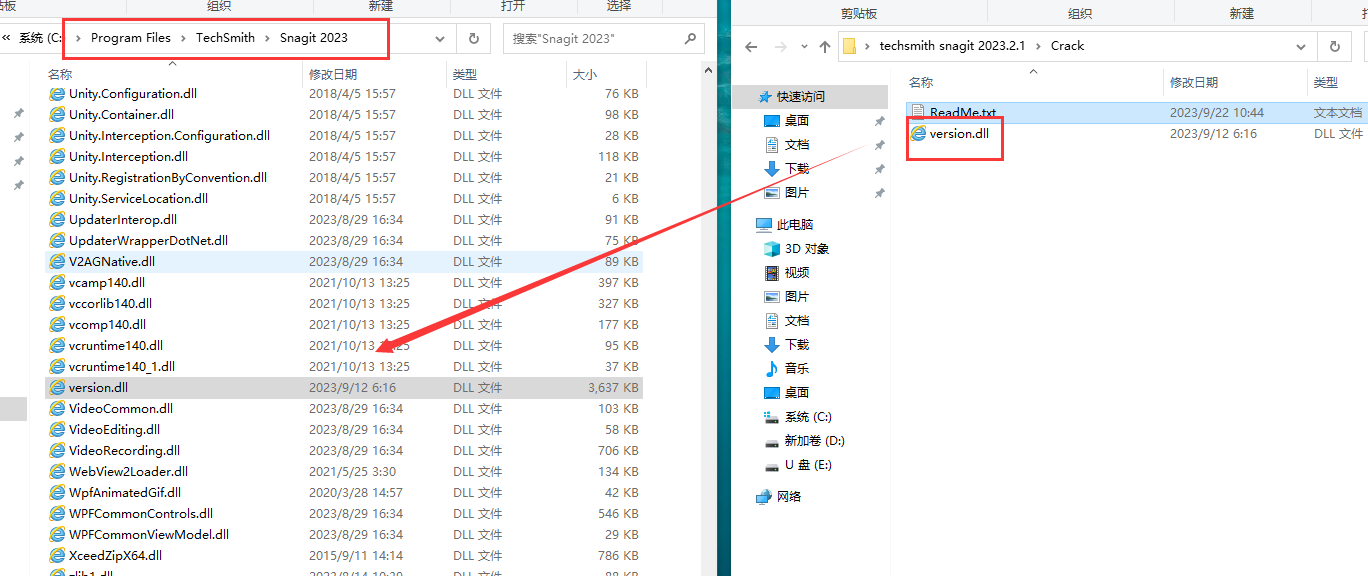Select the V2AGNative.dll file
Screen dimensions: 1368x576
pyautogui.click(x=111, y=262)
